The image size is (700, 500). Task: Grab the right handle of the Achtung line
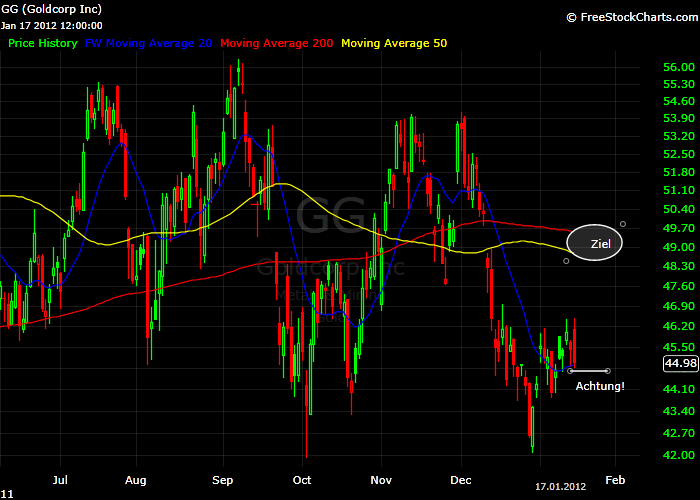pos(608,371)
